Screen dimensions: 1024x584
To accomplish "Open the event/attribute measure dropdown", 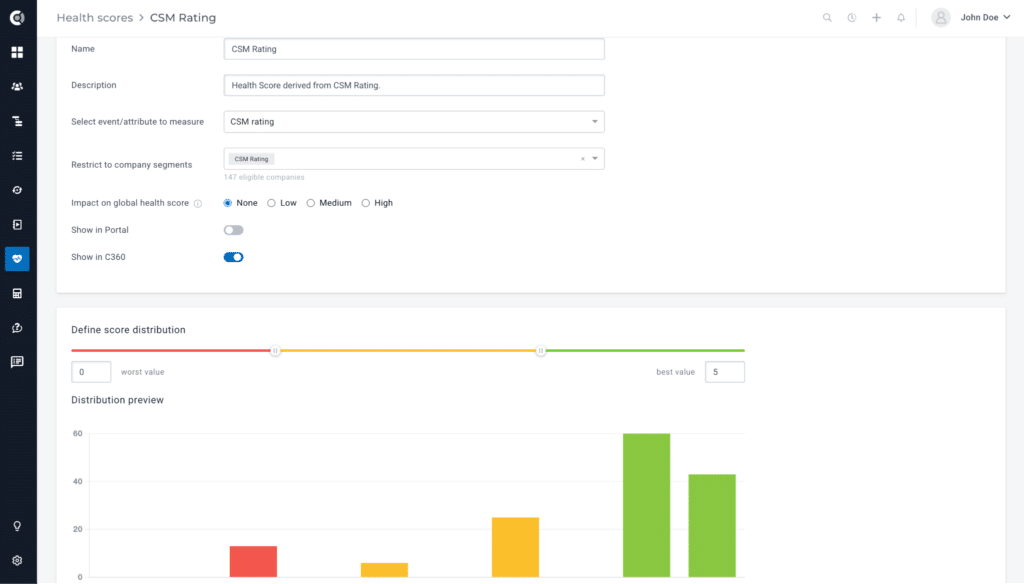I will pyautogui.click(x=595, y=121).
